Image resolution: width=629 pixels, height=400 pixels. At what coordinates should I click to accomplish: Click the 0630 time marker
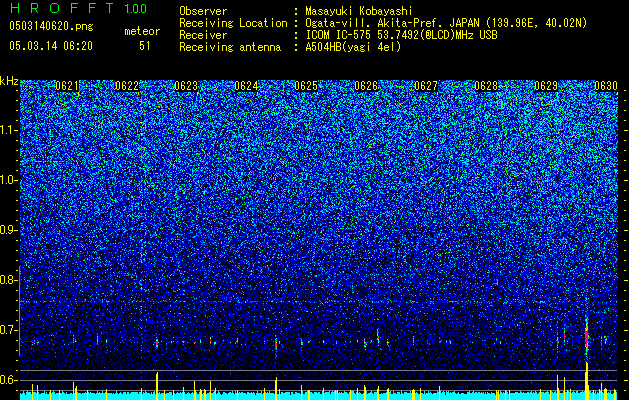click(606, 86)
